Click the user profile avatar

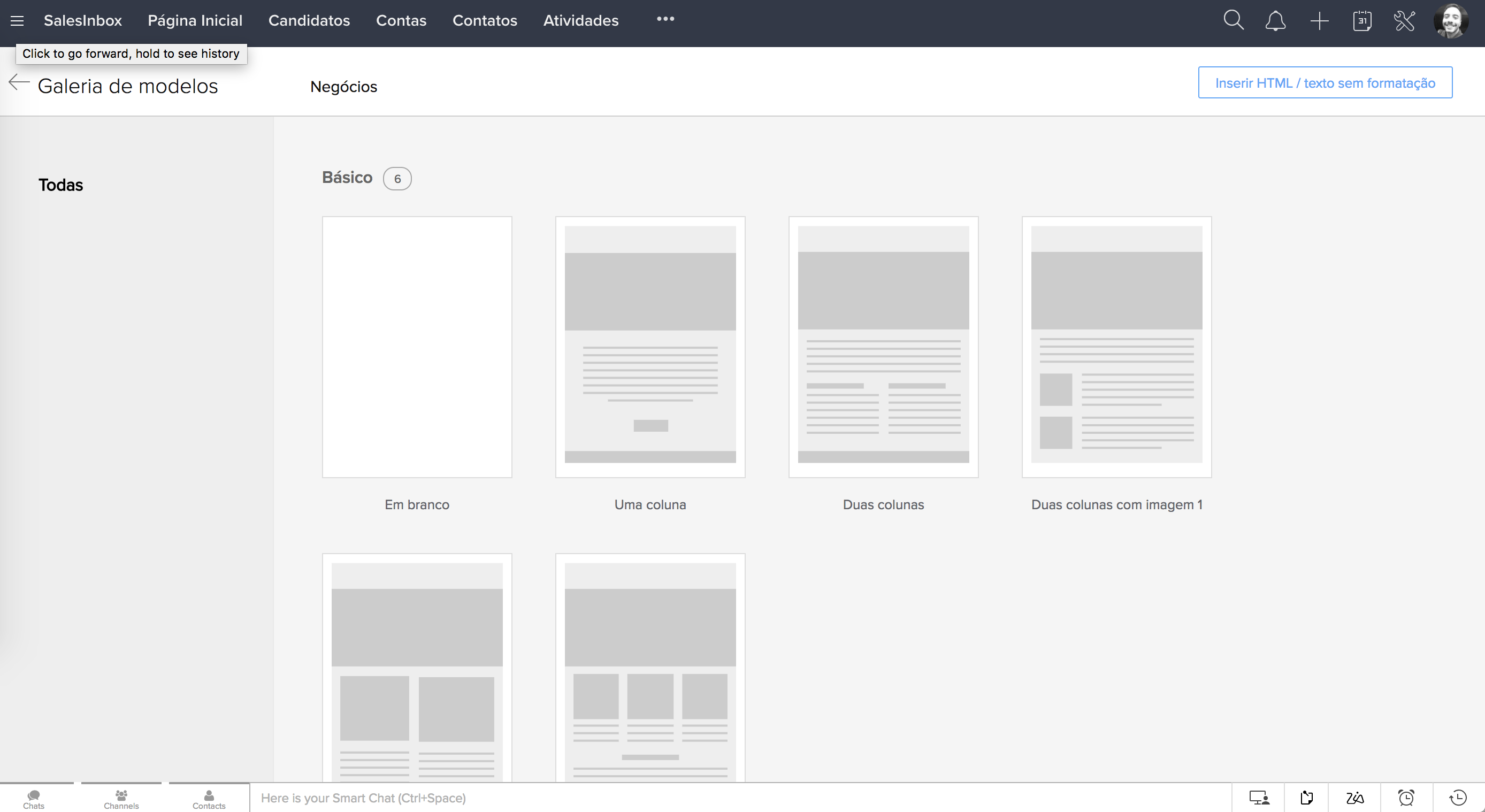[1450, 21]
